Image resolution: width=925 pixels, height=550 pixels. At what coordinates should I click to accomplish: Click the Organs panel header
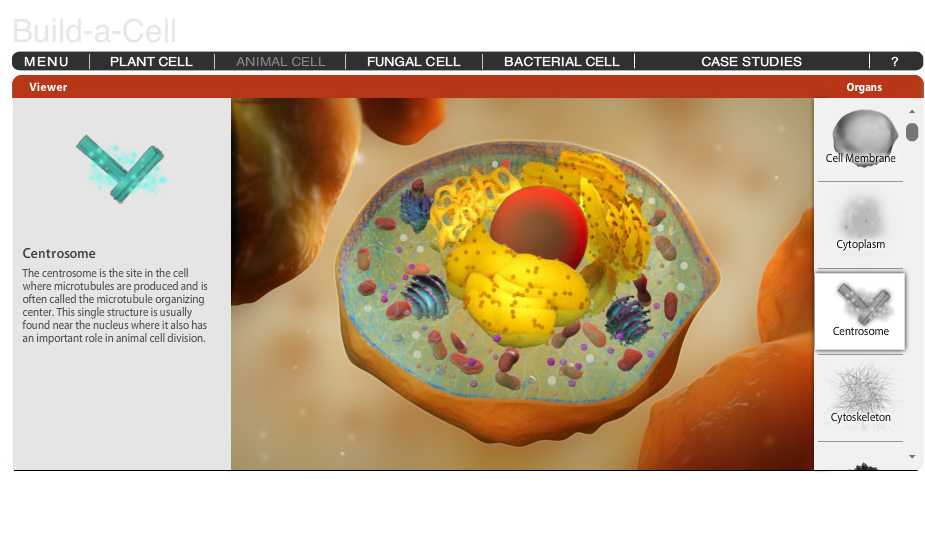[864, 87]
